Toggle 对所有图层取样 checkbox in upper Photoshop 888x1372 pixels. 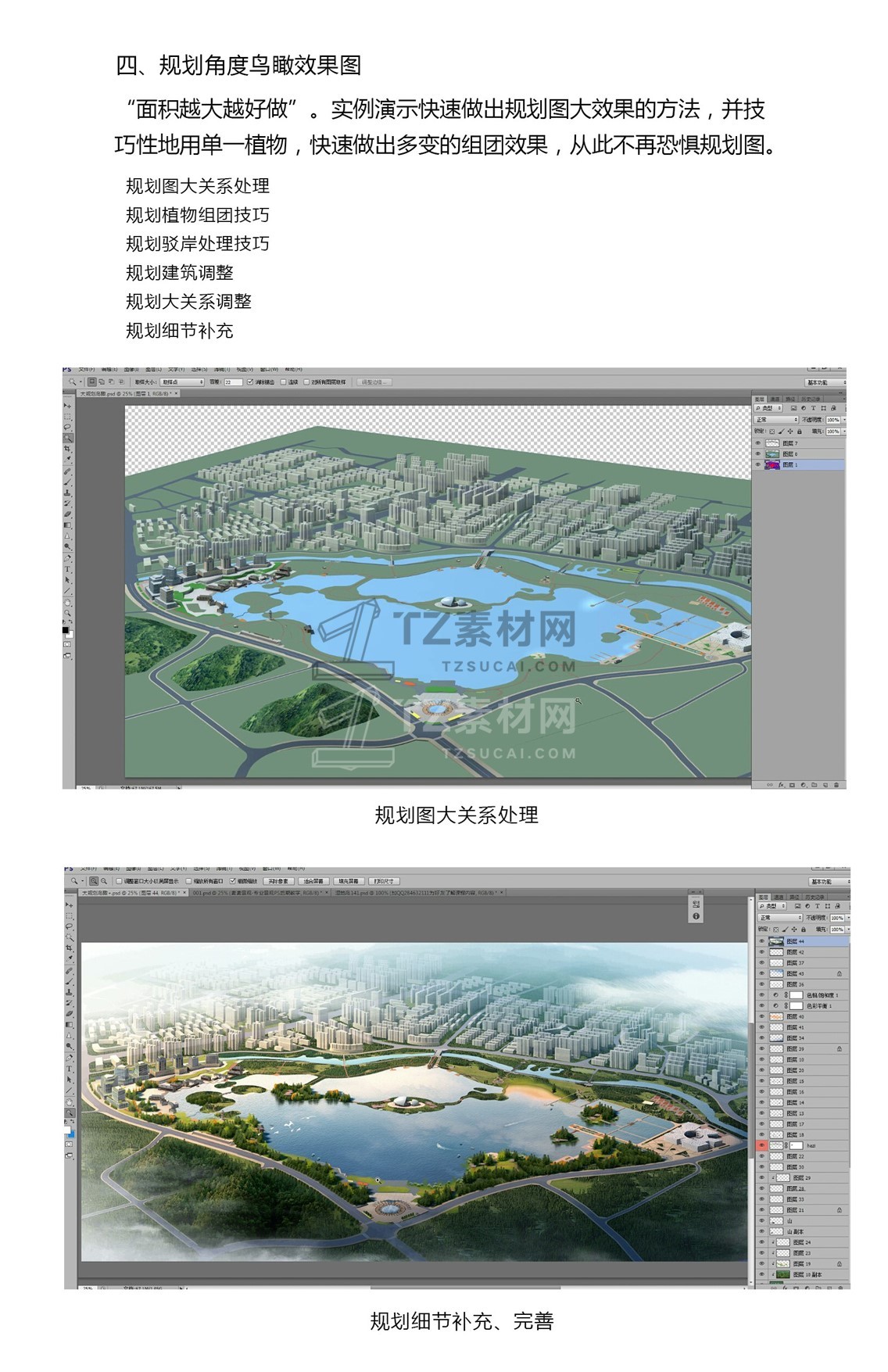click(306, 382)
